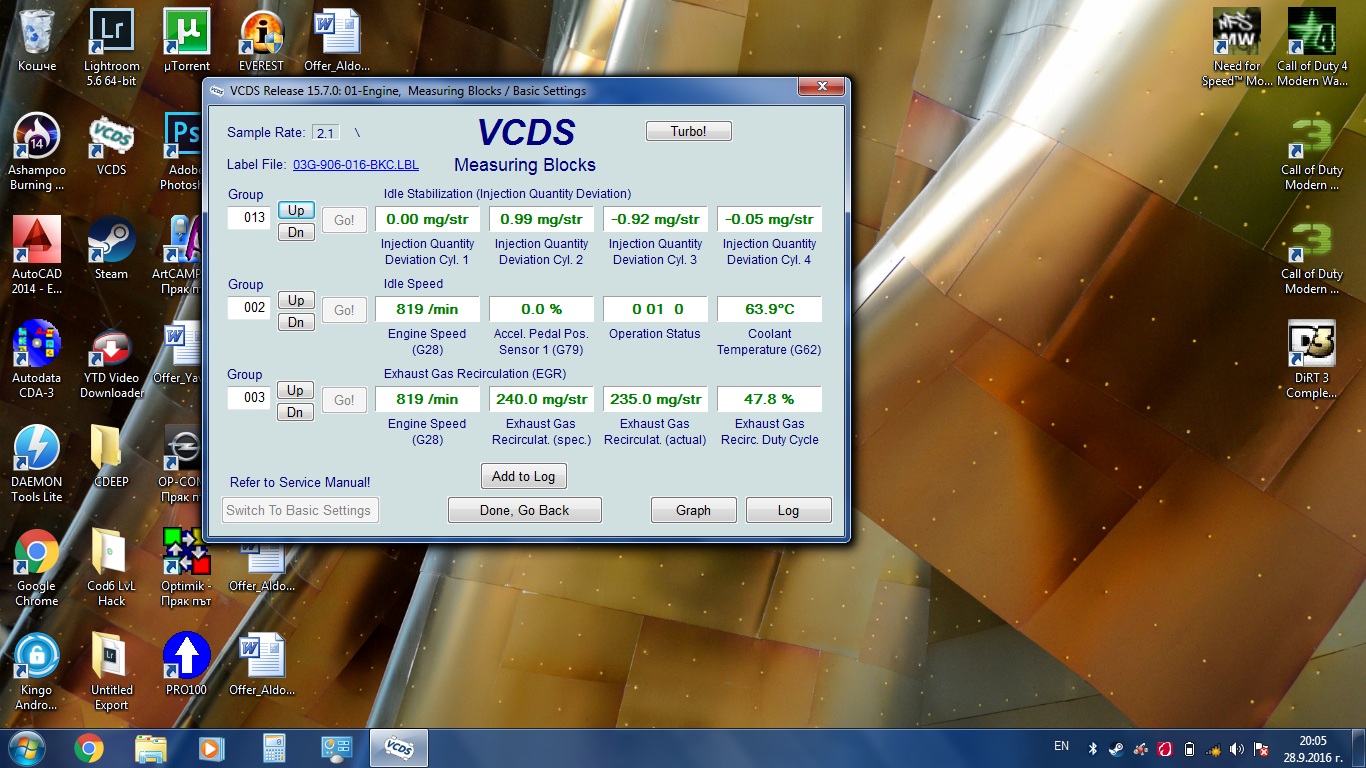Image resolution: width=1366 pixels, height=768 pixels.
Task: Click Done, Go Back button
Action: (525, 510)
